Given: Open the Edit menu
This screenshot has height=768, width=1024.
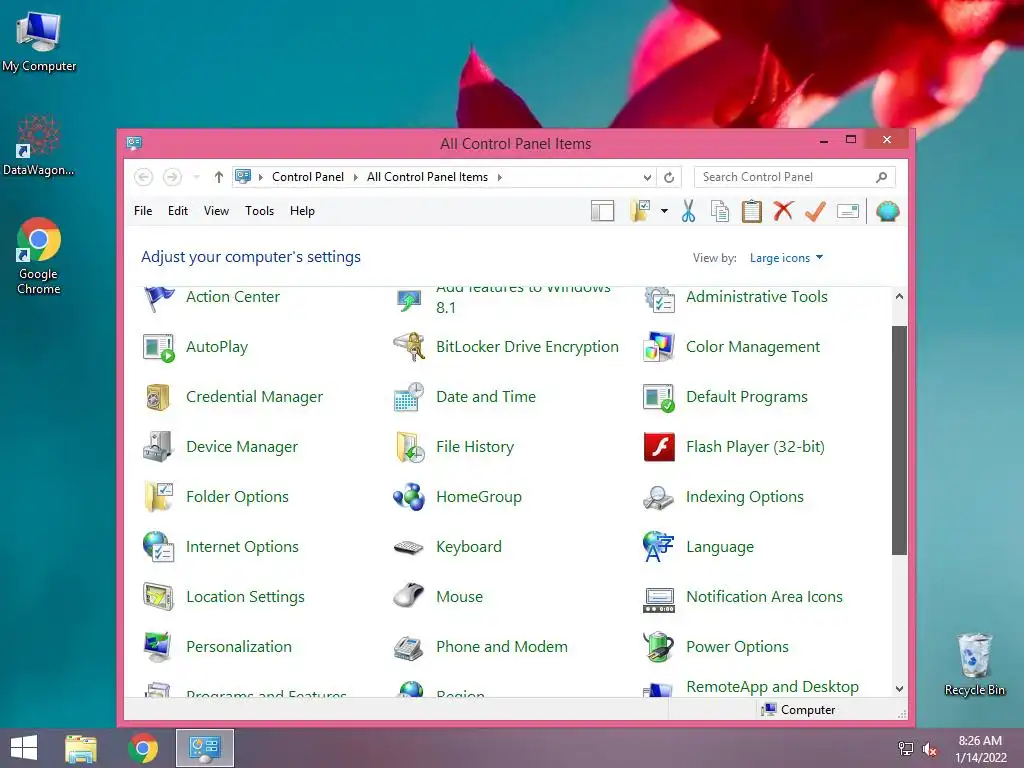Looking at the screenshot, I should point(178,211).
